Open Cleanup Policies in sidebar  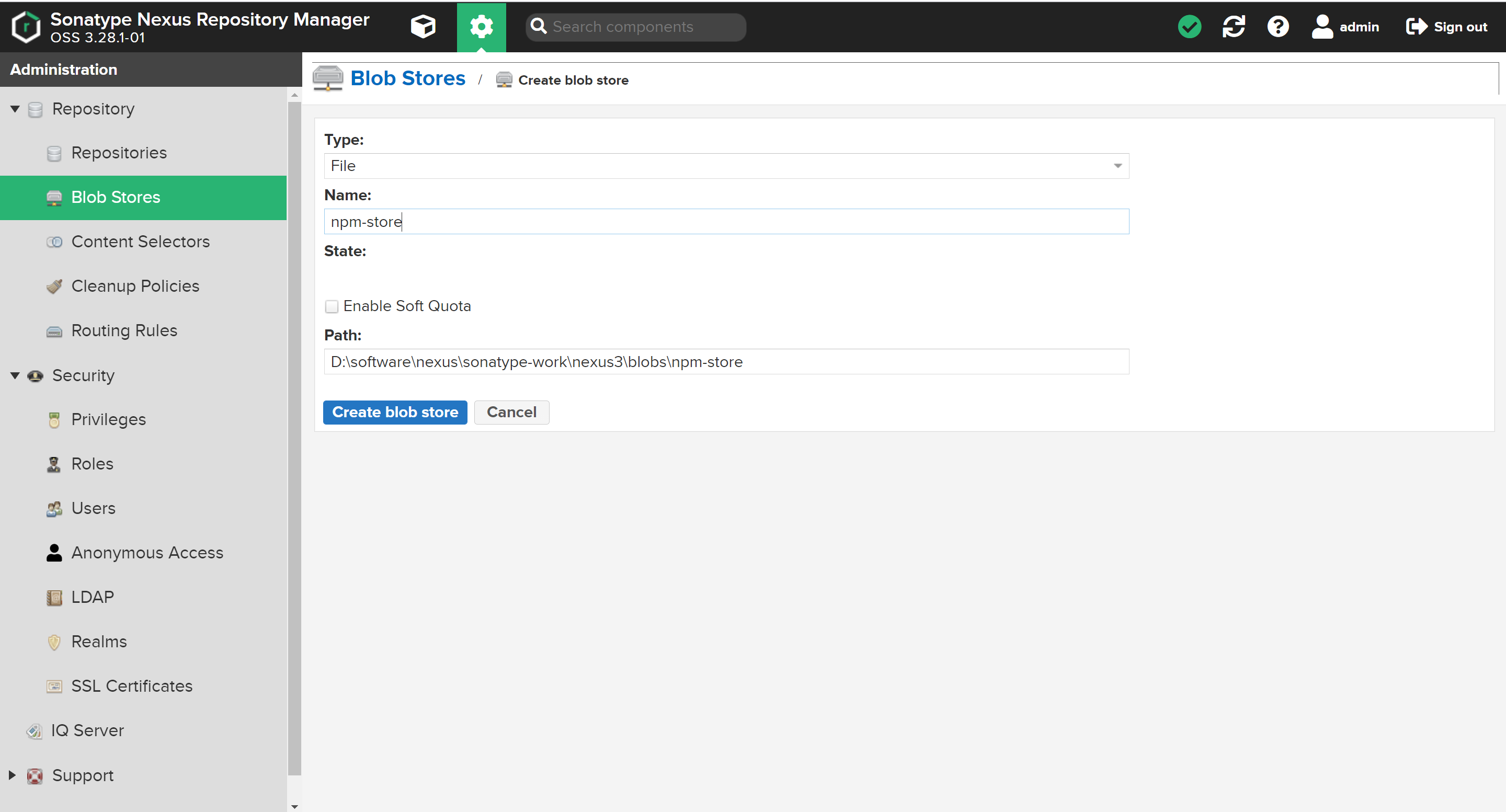(134, 286)
